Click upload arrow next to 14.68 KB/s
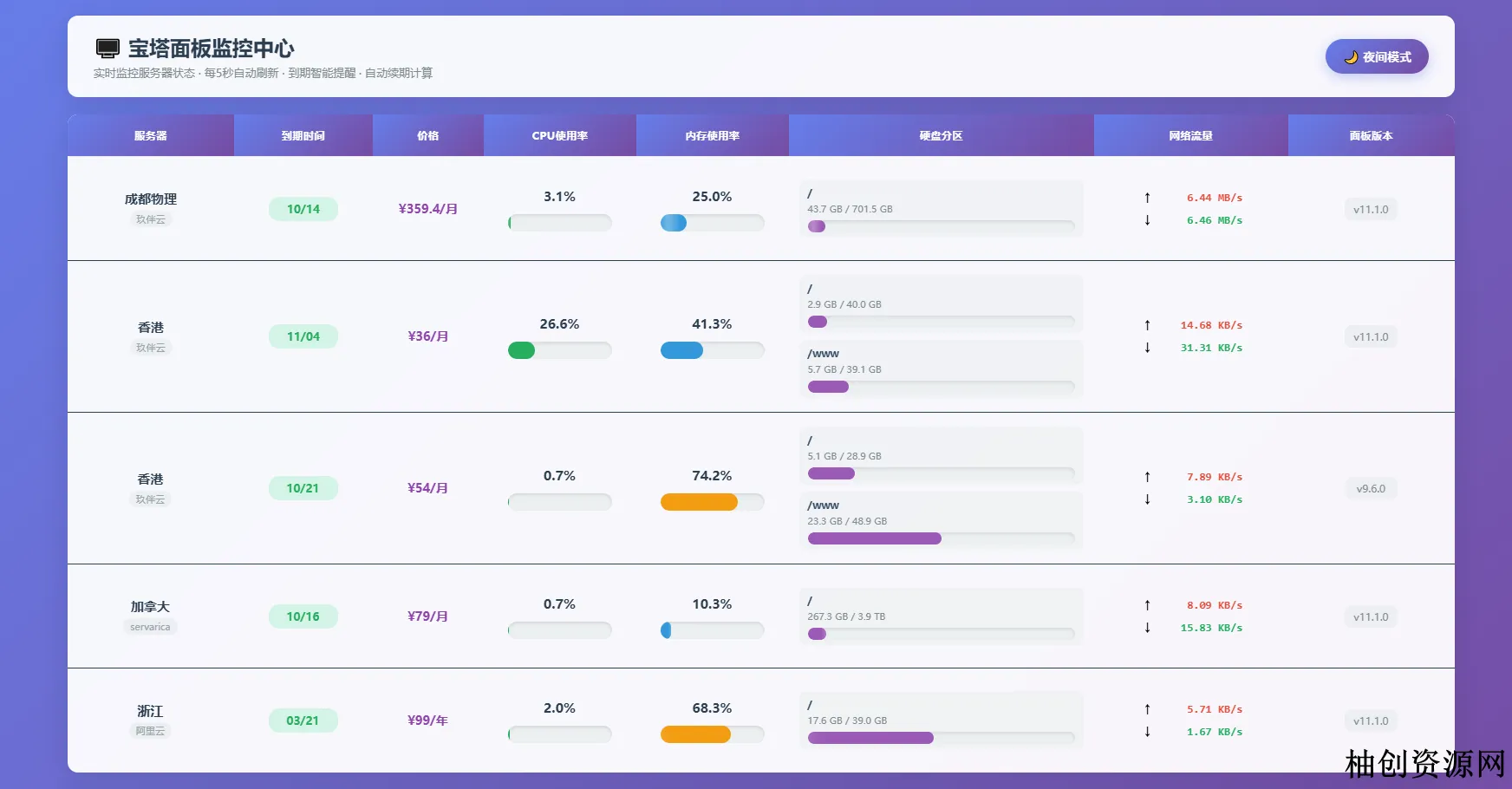This screenshot has height=789, width=1512. (x=1147, y=325)
